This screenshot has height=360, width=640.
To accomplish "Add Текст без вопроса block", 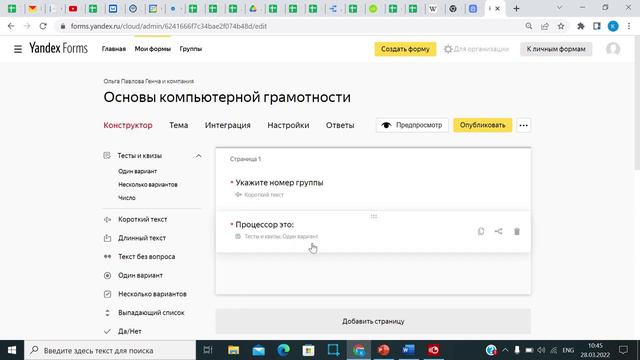I will click(x=147, y=257).
